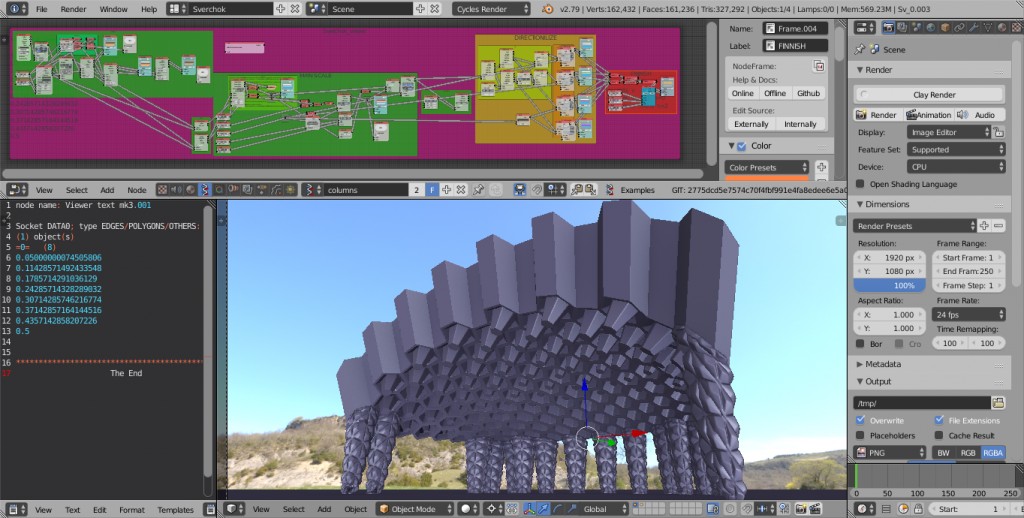The height and width of the screenshot is (518, 1024).
Task: Open the Modifiers wrench tab
Action: coord(974,27)
